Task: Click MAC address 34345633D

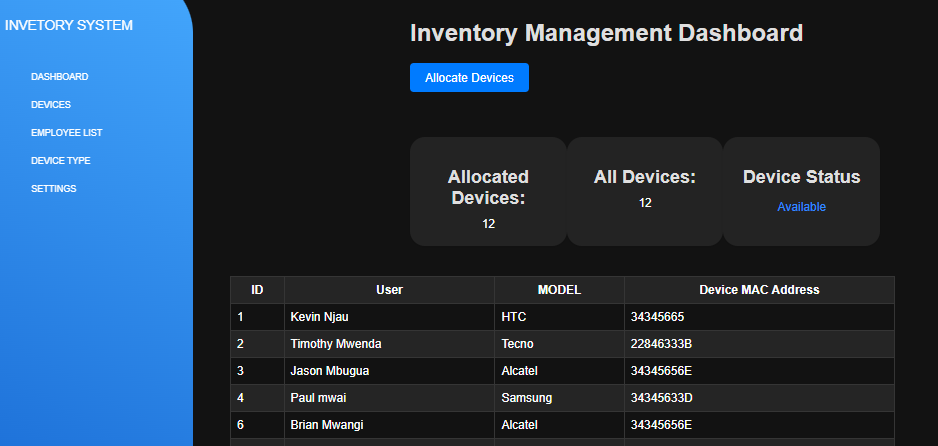Action: coord(759,398)
